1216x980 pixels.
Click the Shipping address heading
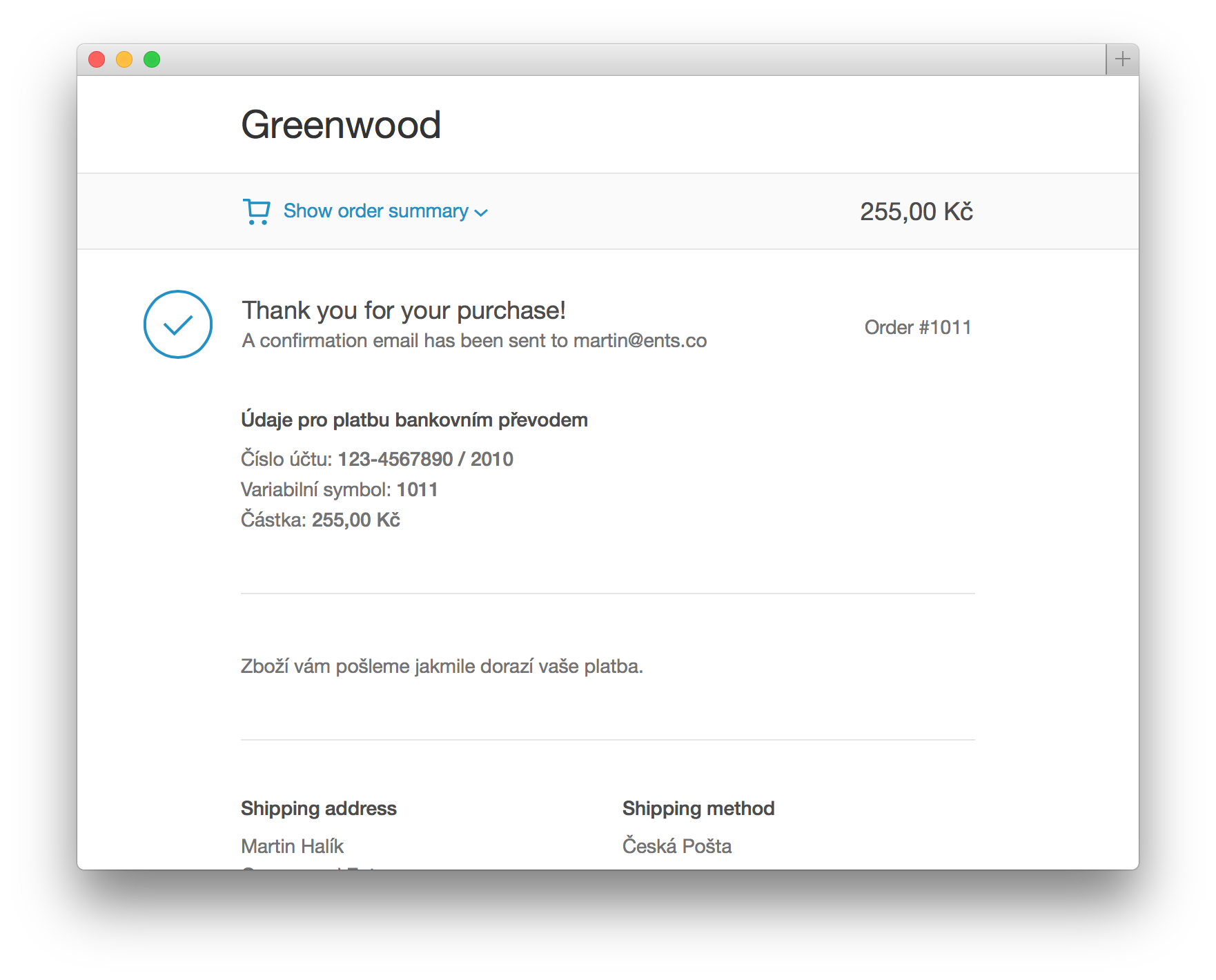(318, 808)
